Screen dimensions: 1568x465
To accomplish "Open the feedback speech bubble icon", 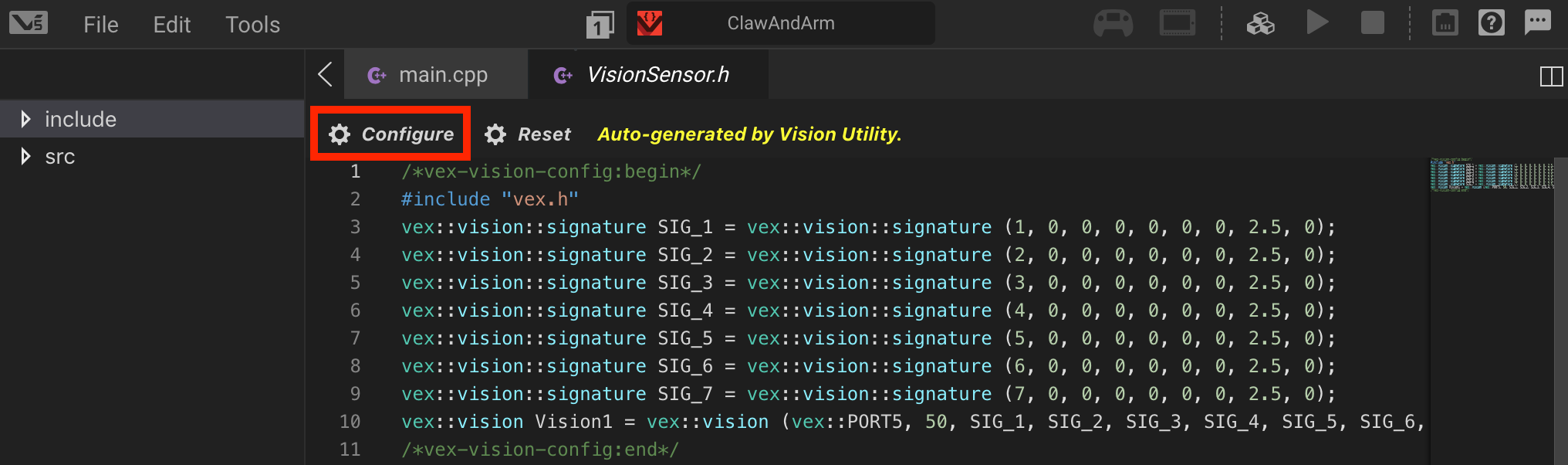I will [x=1537, y=22].
